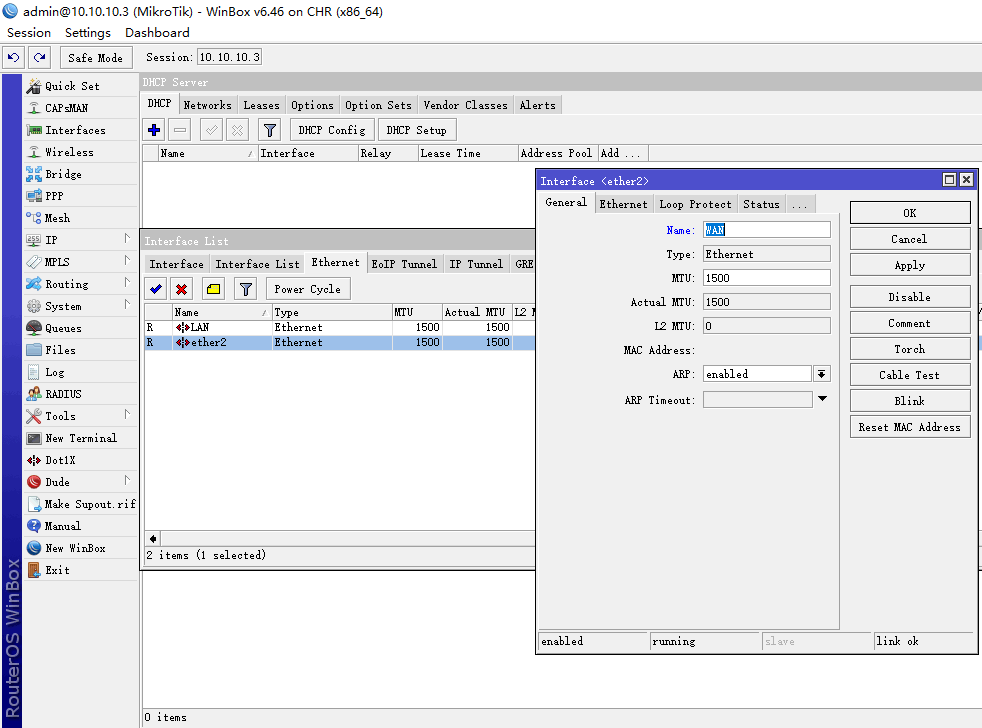Click the Torch button
This screenshot has height=728, width=982.
[x=909, y=349]
